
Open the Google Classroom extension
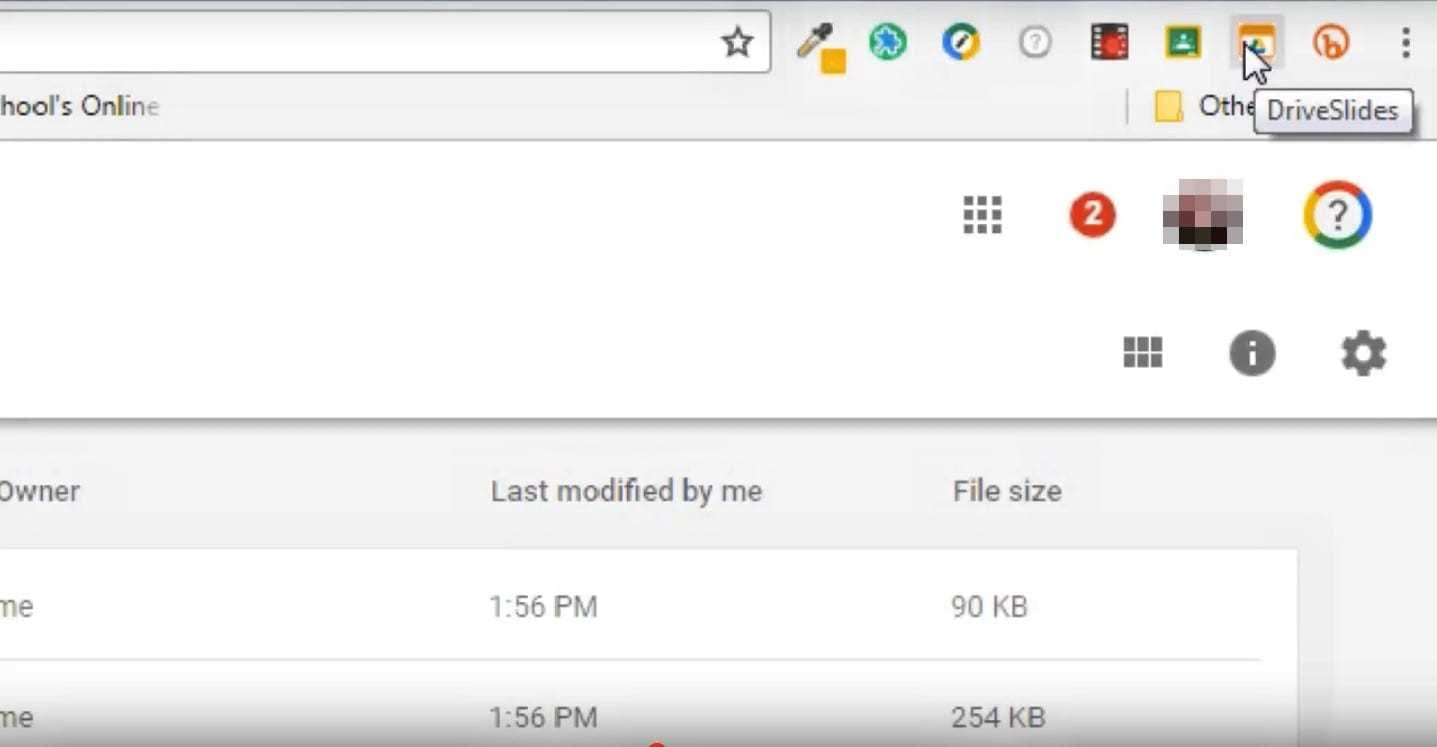pyautogui.click(x=1180, y=42)
